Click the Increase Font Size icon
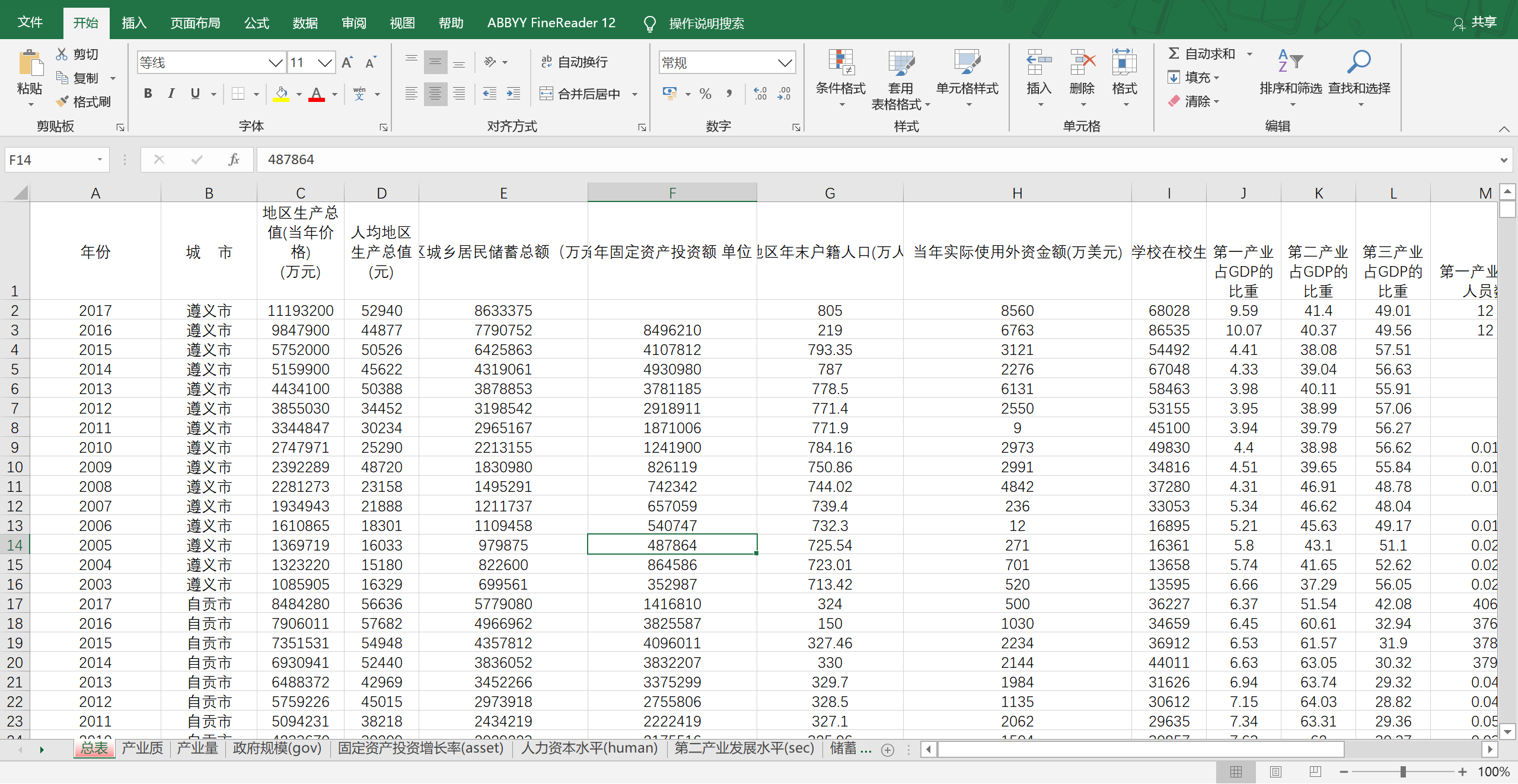The width and height of the screenshot is (1518, 784). (x=347, y=62)
